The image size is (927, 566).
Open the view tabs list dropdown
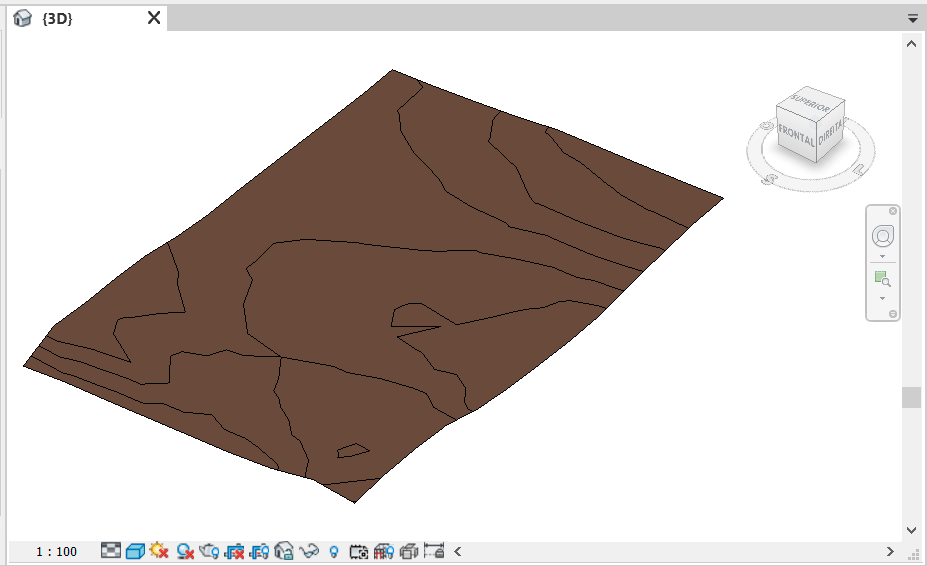pyautogui.click(x=912, y=18)
